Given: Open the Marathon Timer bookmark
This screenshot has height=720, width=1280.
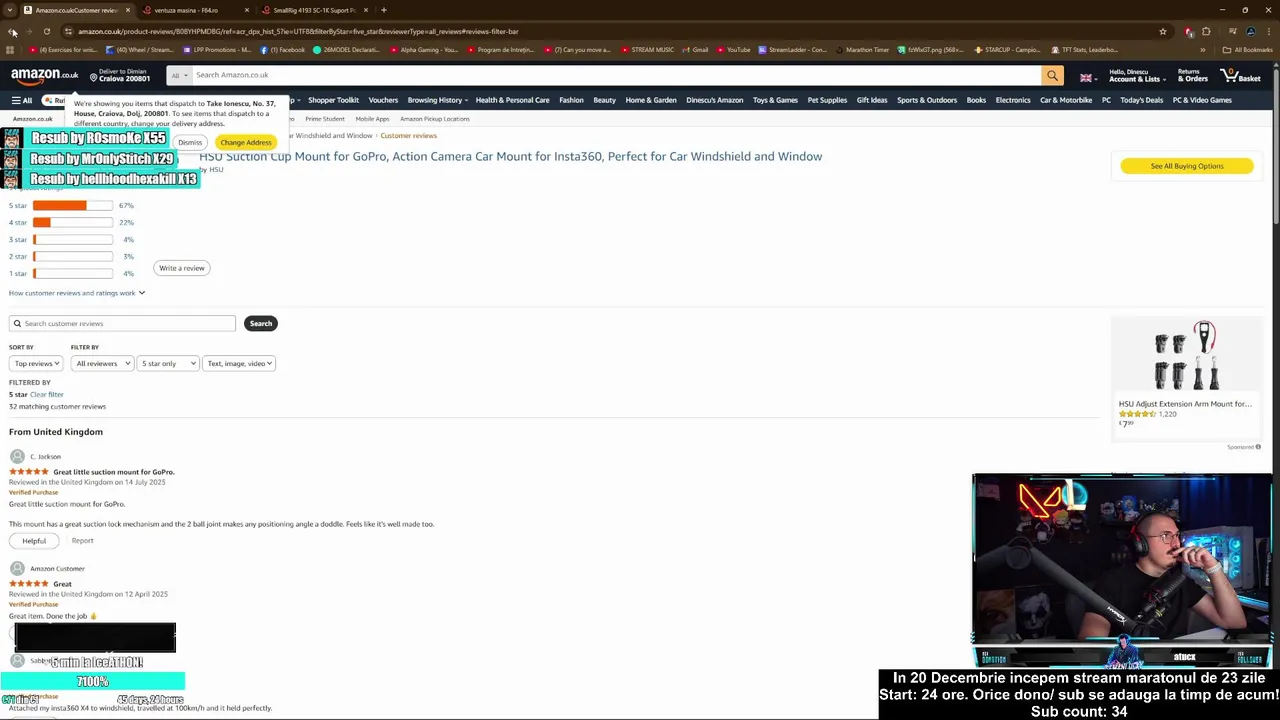Looking at the screenshot, I should pos(862,50).
